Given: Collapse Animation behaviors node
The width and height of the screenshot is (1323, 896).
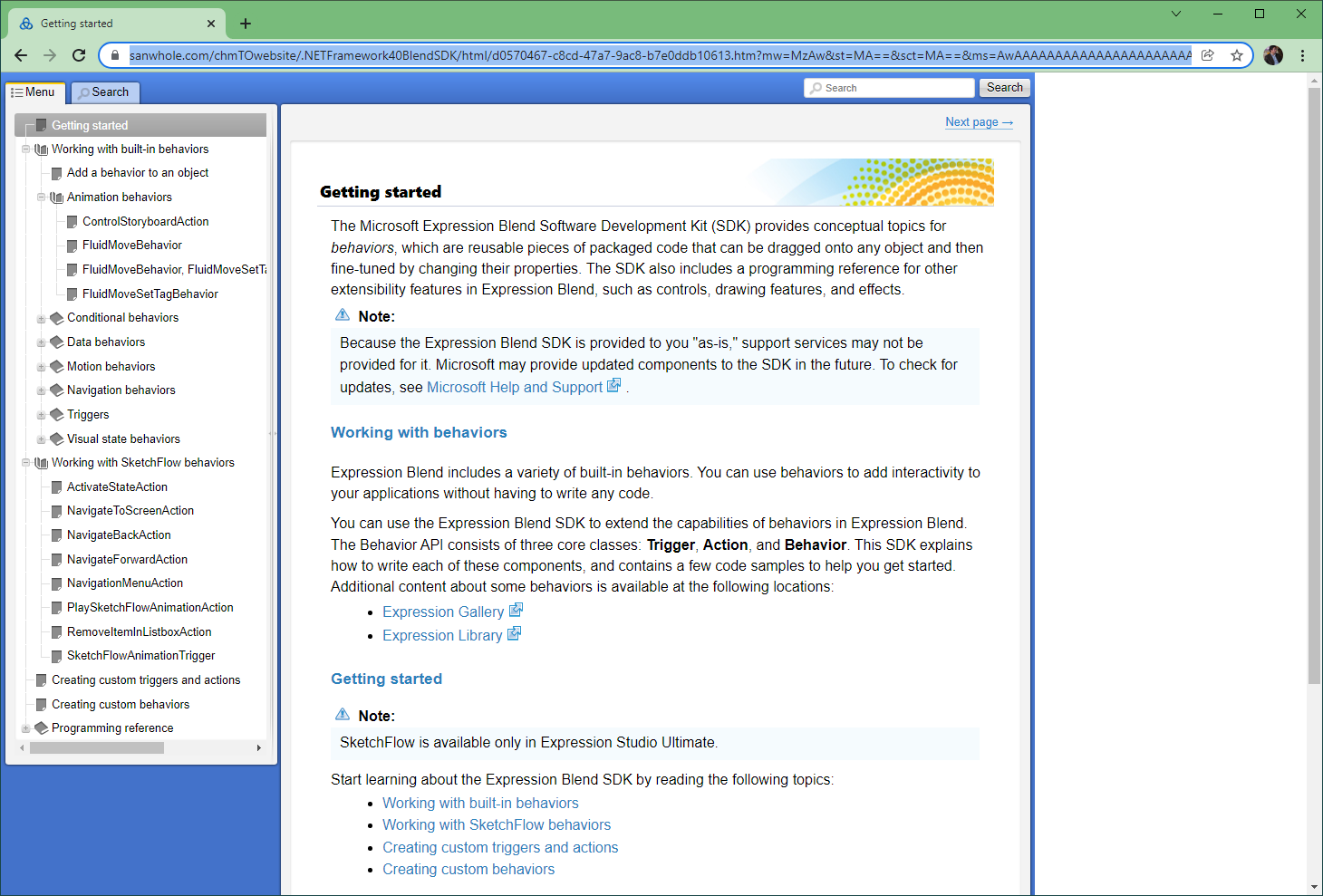Looking at the screenshot, I should (42, 198).
